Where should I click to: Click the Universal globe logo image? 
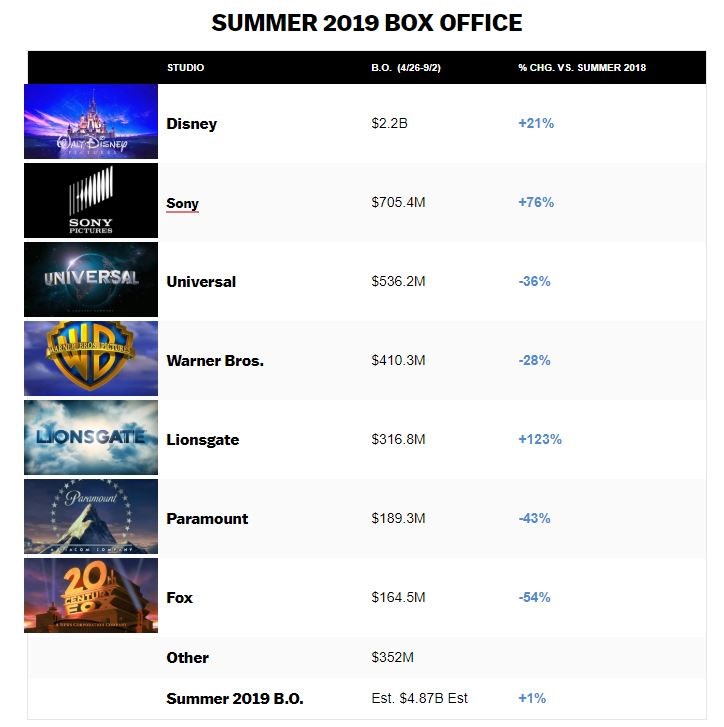(91, 280)
